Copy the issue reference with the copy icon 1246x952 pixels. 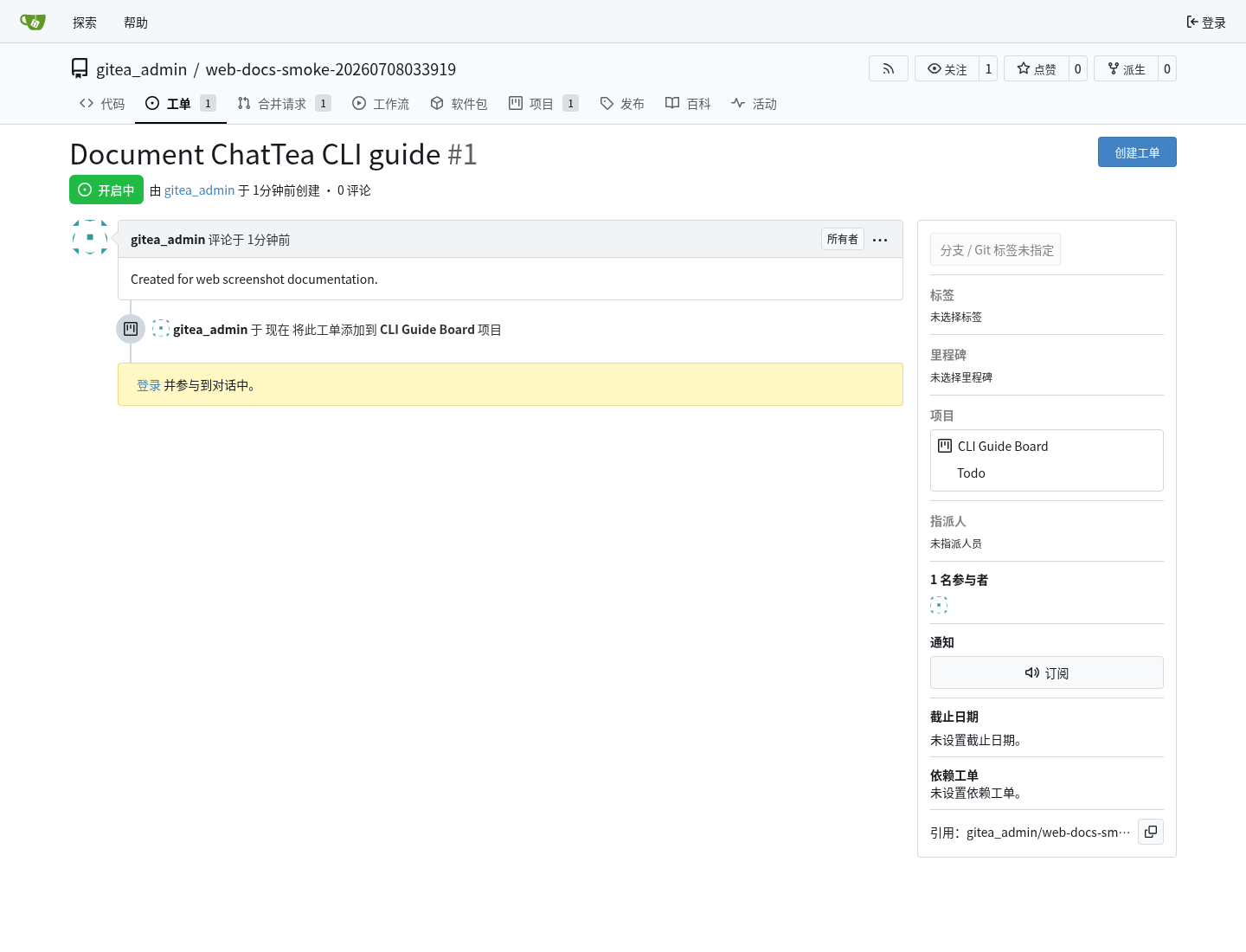(1151, 832)
